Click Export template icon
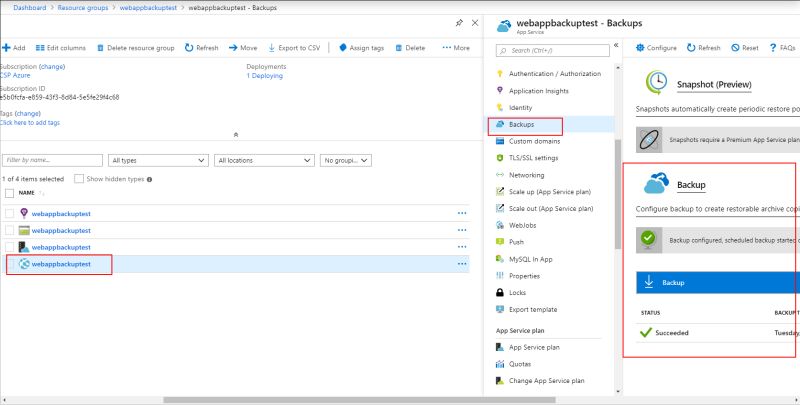The width and height of the screenshot is (800, 405). [500, 310]
